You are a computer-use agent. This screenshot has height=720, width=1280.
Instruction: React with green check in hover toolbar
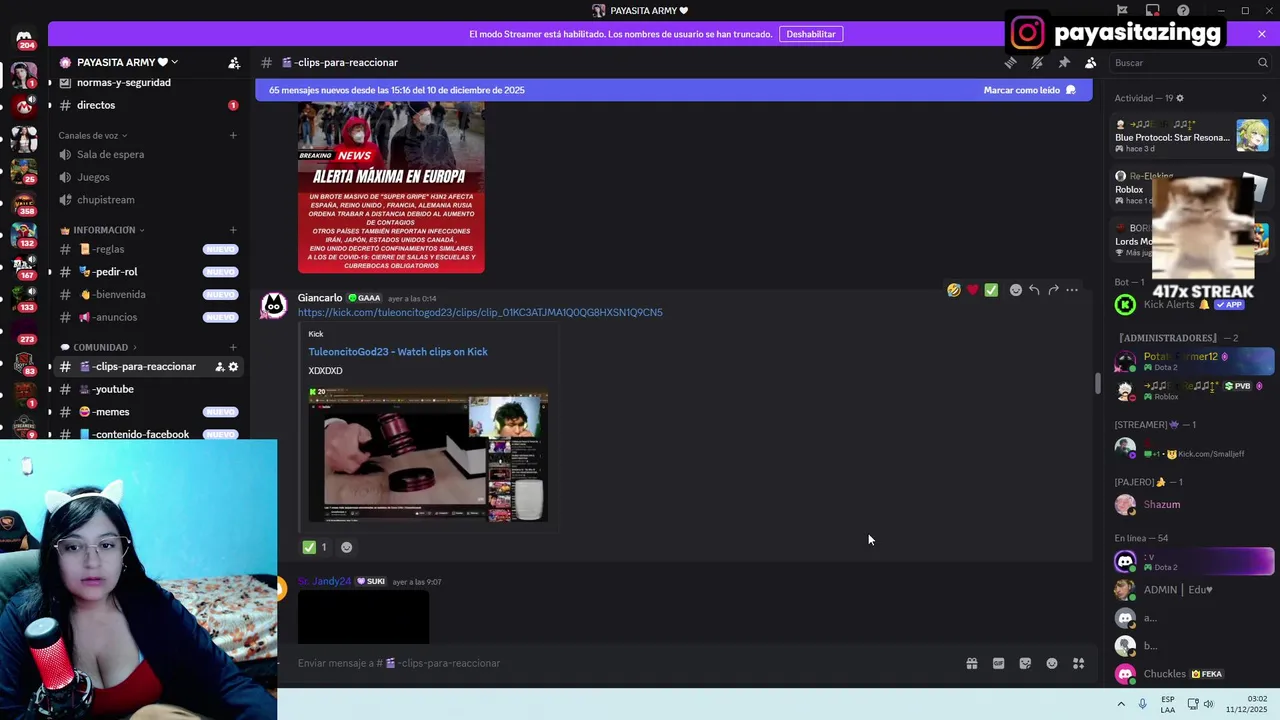tap(991, 290)
